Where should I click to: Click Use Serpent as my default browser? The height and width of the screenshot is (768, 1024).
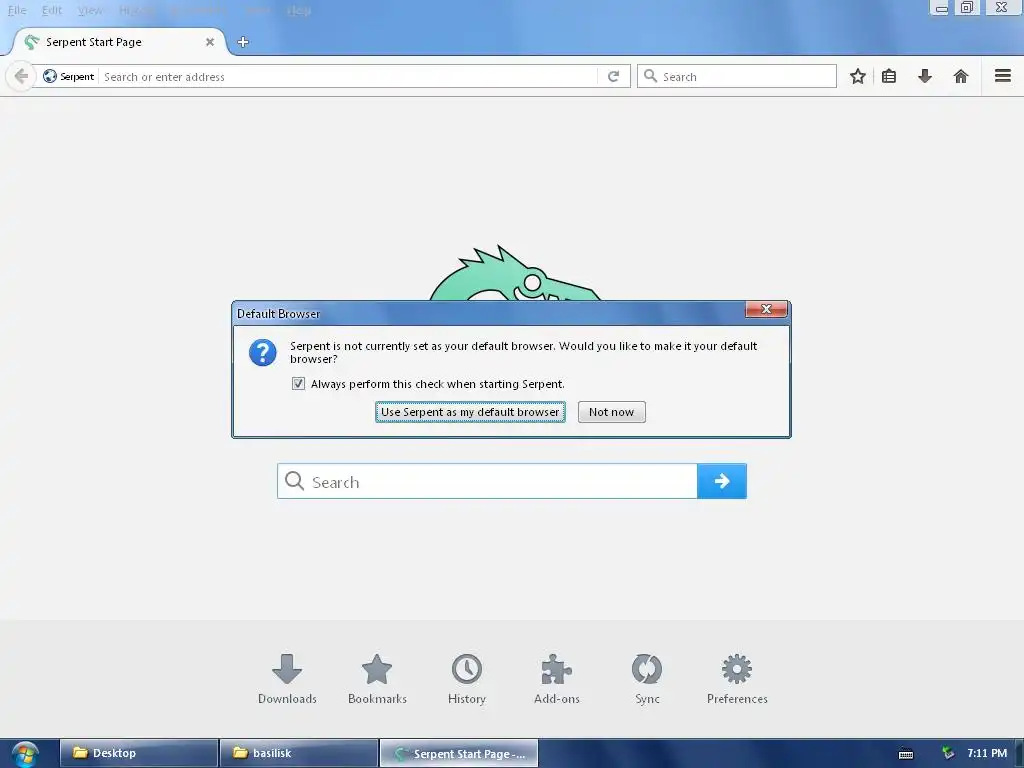(x=470, y=412)
